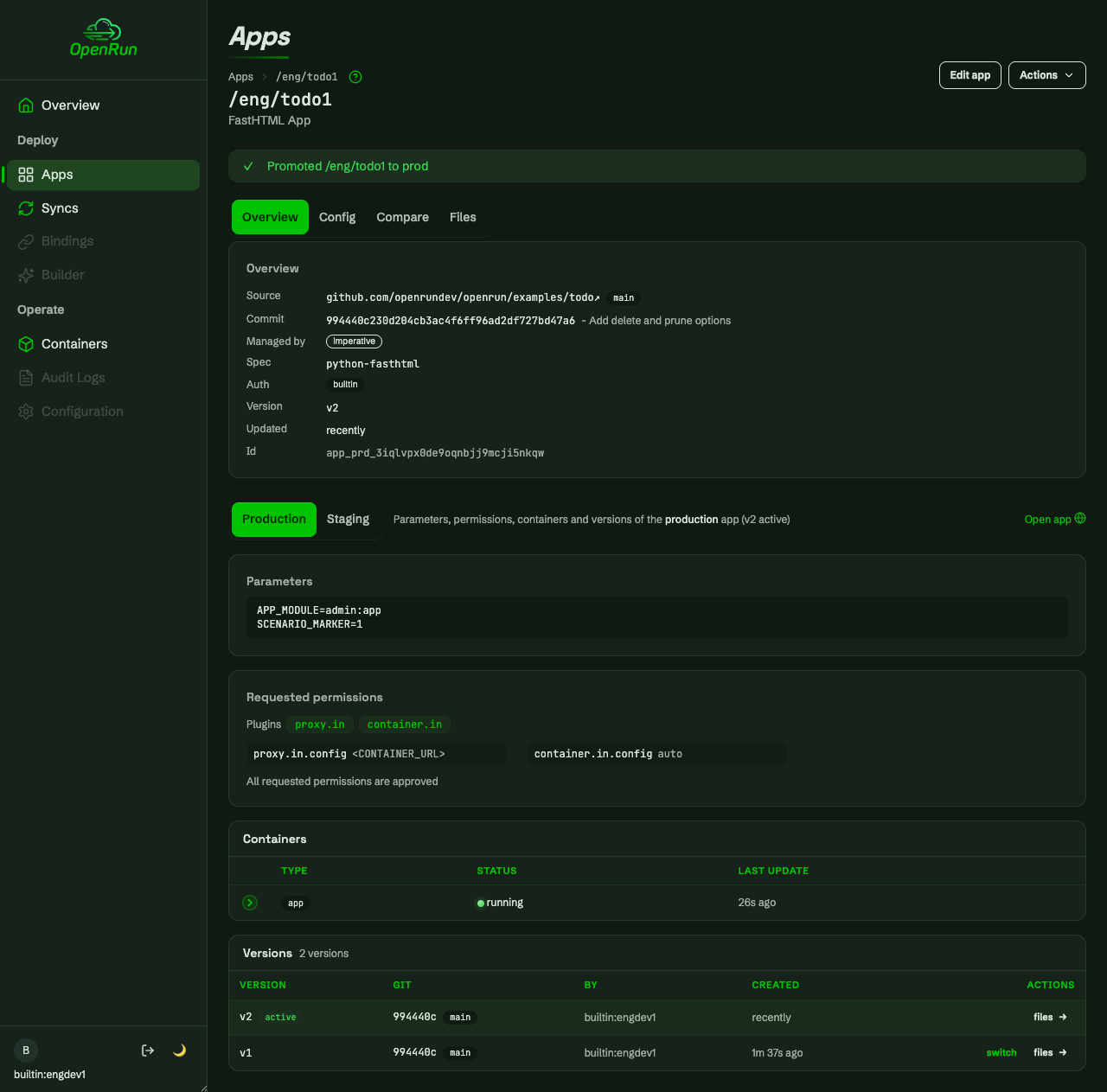Open the Overview home icon in sidebar
This screenshot has height=1092, width=1107.
[x=26, y=105]
